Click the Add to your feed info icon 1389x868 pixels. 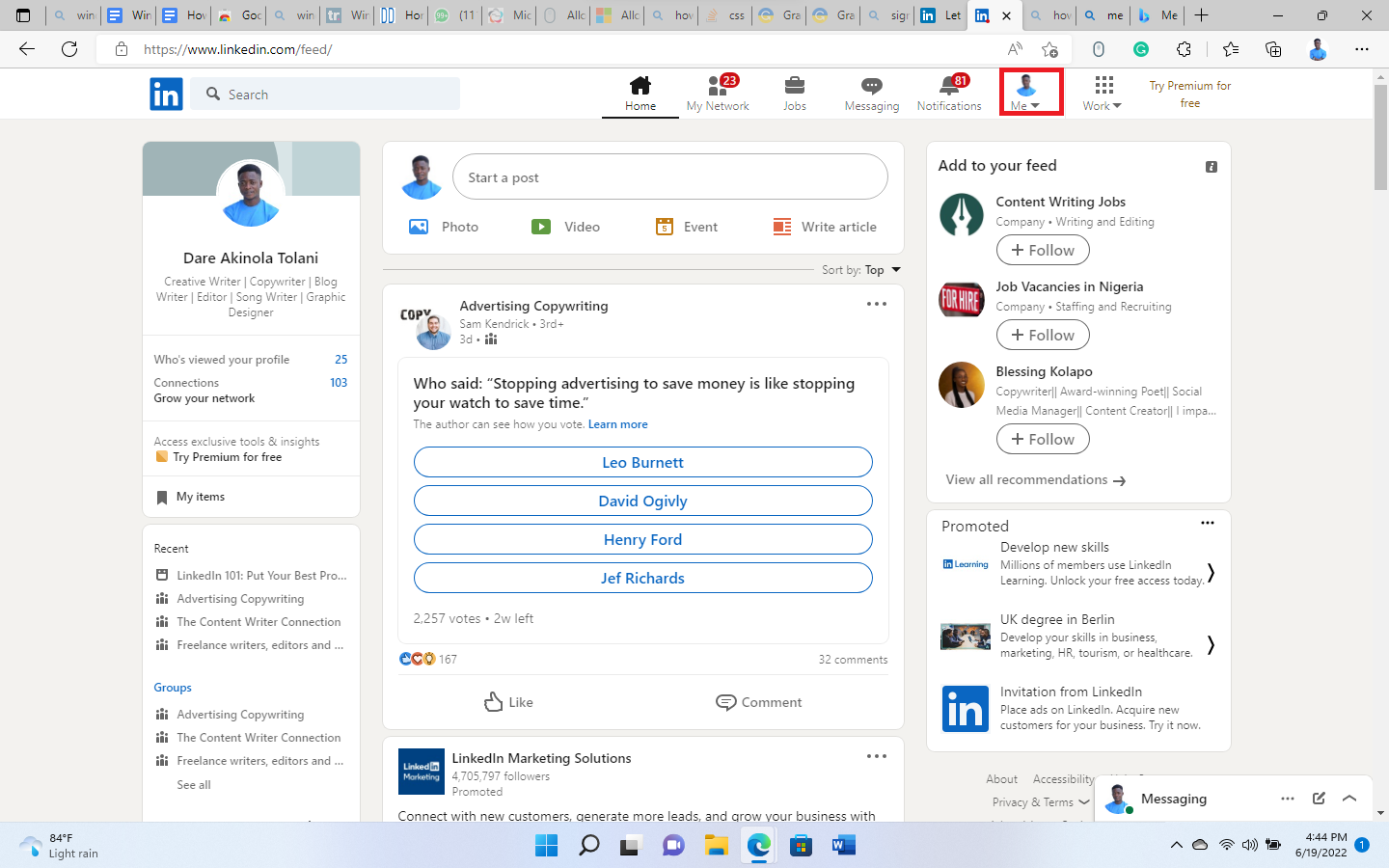coord(1212,167)
